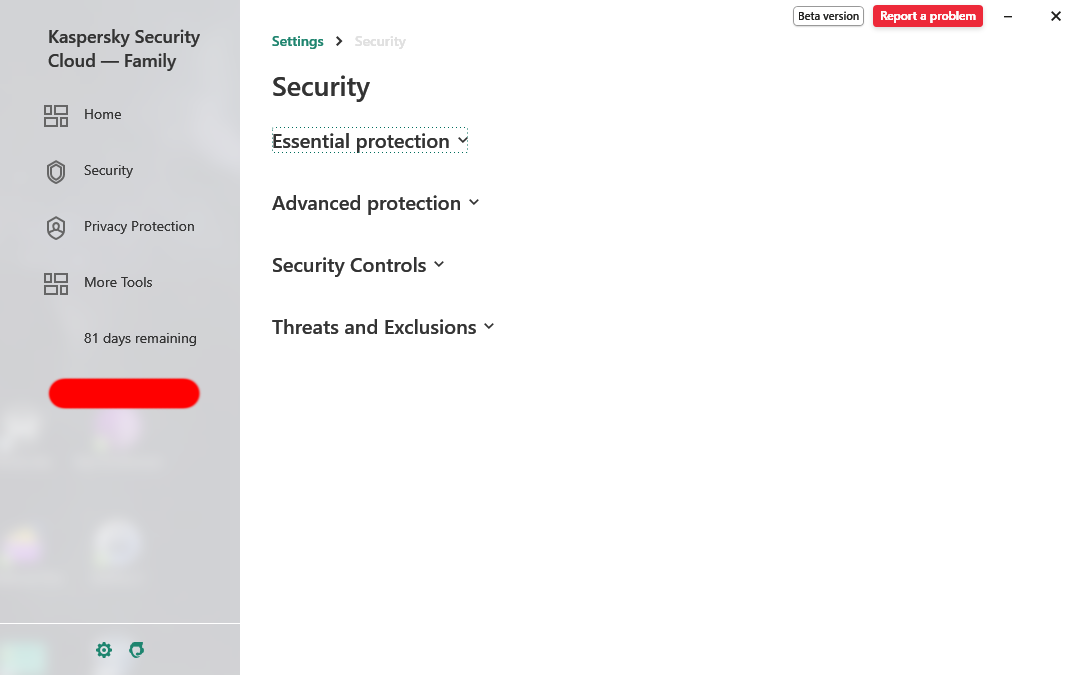
Task: Click the Beta version badge
Action: click(x=829, y=16)
